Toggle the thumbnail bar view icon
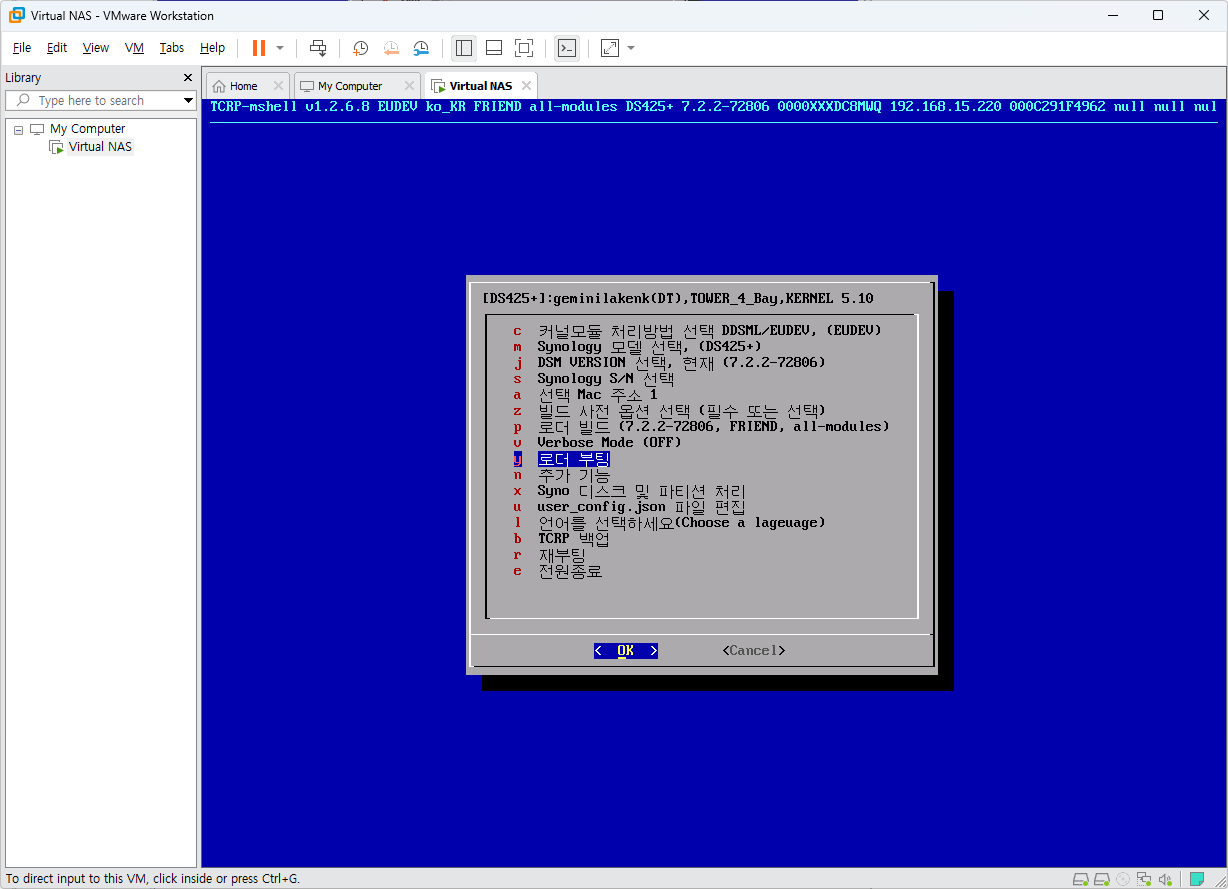The width and height of the screenshot is (1228, 889). (494, 48)
